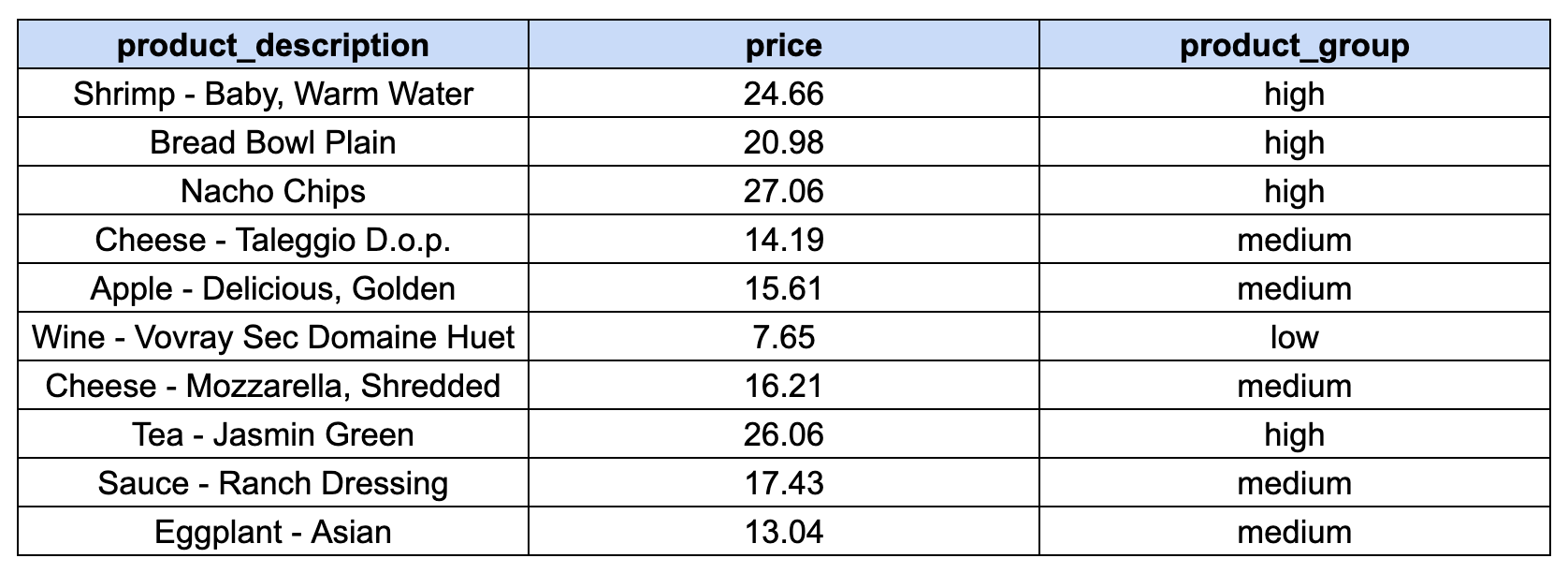Click the product_description column header
1568x573 pixels.
[273, 45]
